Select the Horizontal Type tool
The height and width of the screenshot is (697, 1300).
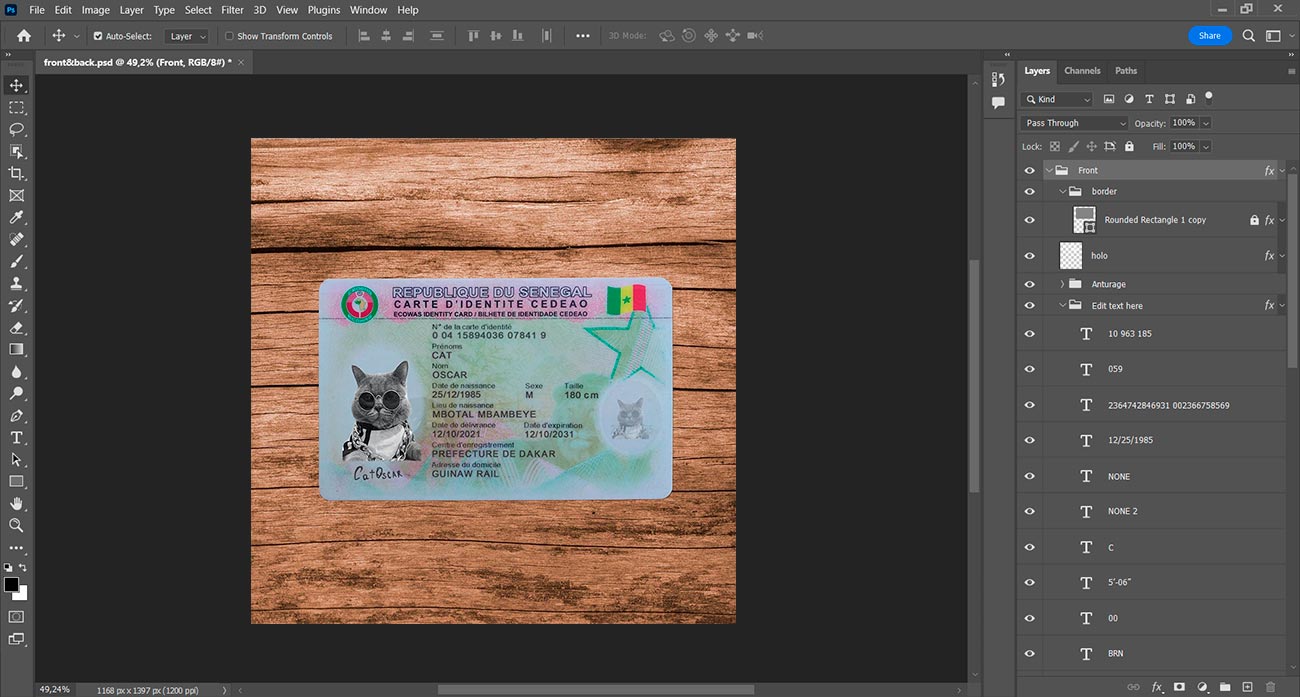click(x=16, y=437)
